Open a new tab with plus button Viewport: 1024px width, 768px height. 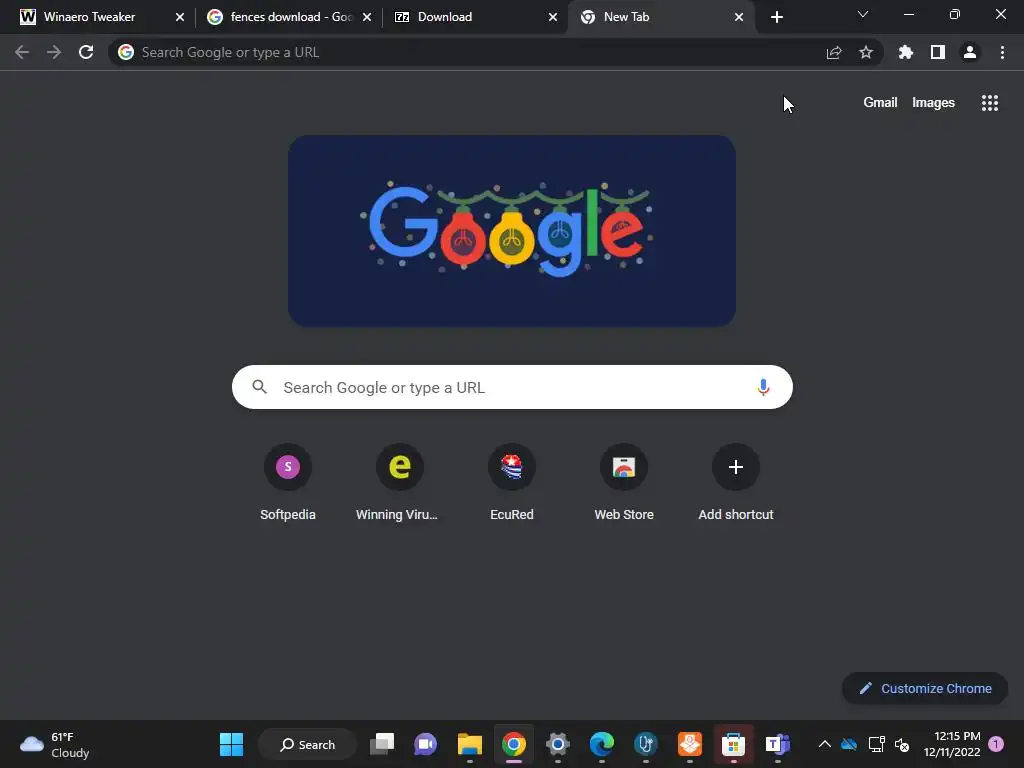pos(776,17)
